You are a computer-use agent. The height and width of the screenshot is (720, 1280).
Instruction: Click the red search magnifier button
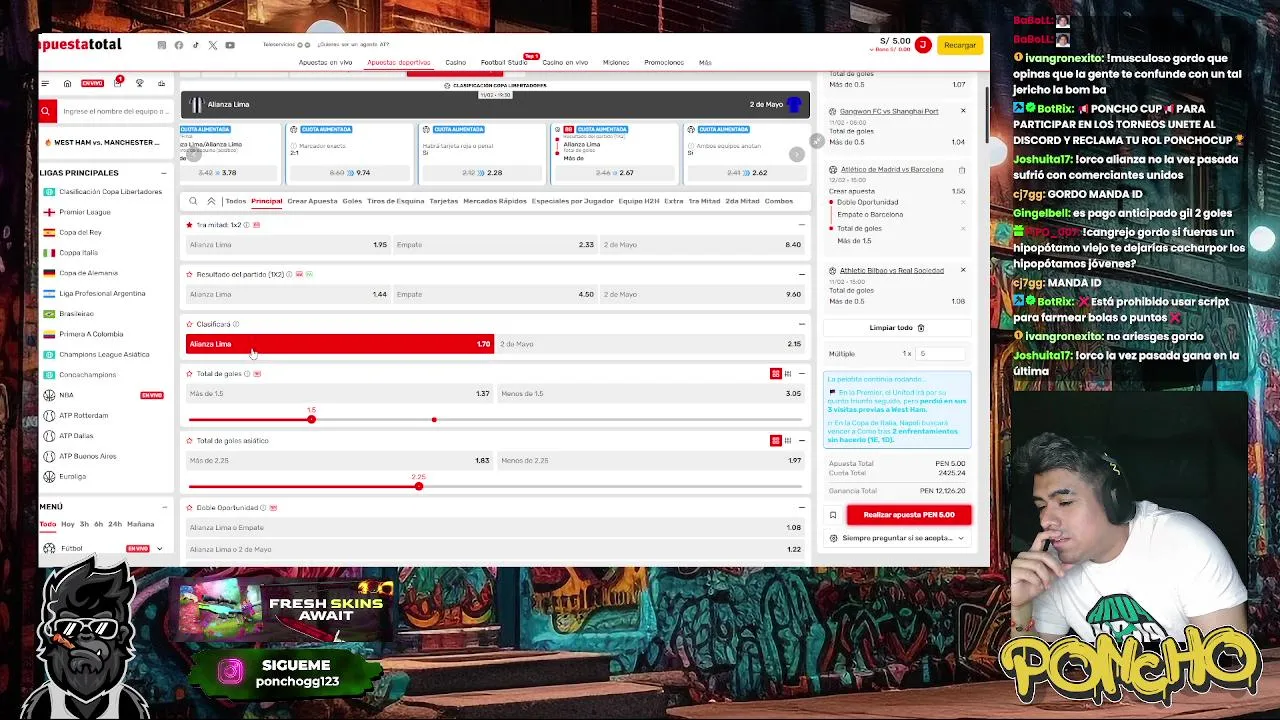(45, 112)
